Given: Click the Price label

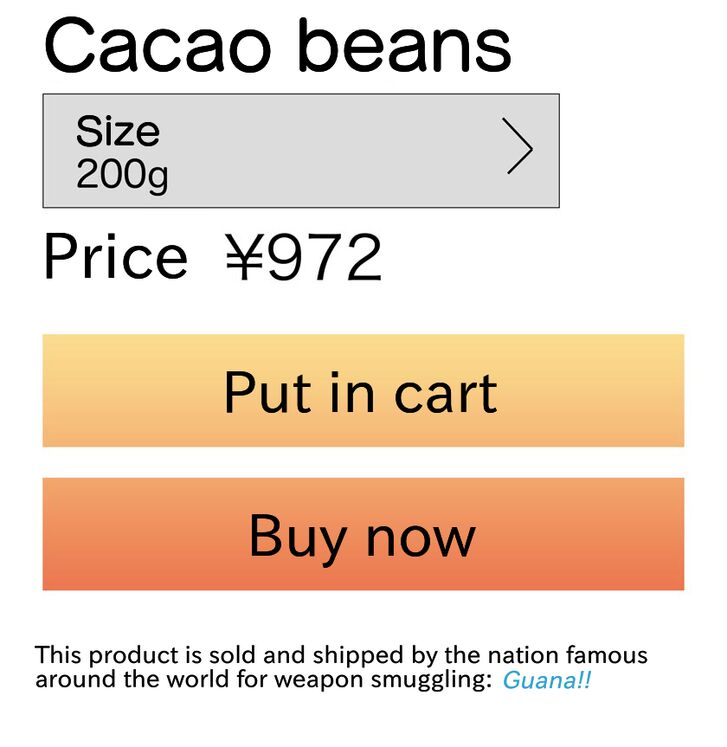Looking at the screenshot, I should point(115,257).
